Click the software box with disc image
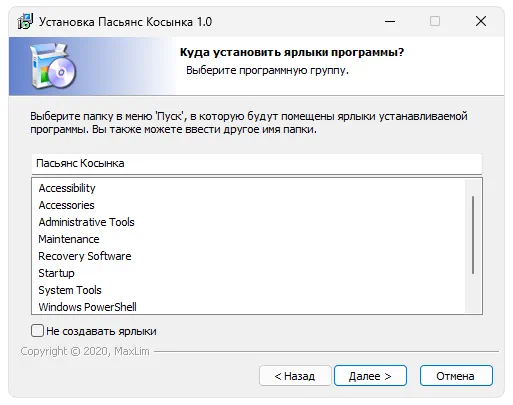Viewport: 513px width, 405px height. click(53, 67)
